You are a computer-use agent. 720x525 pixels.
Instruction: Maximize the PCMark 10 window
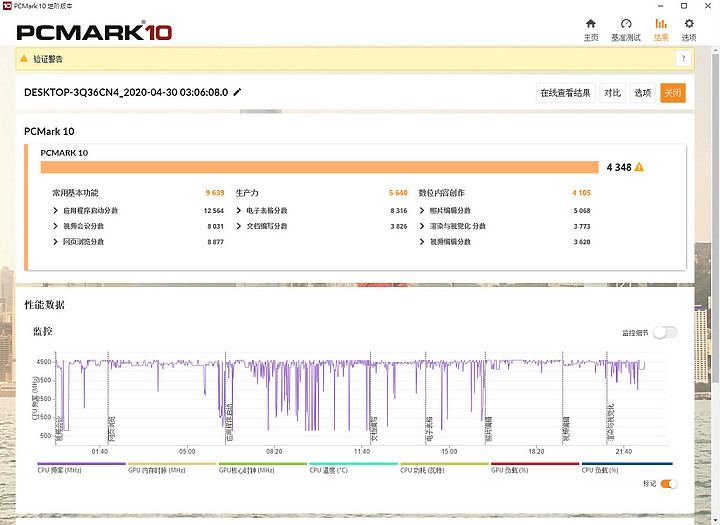[x=684, y=6]
